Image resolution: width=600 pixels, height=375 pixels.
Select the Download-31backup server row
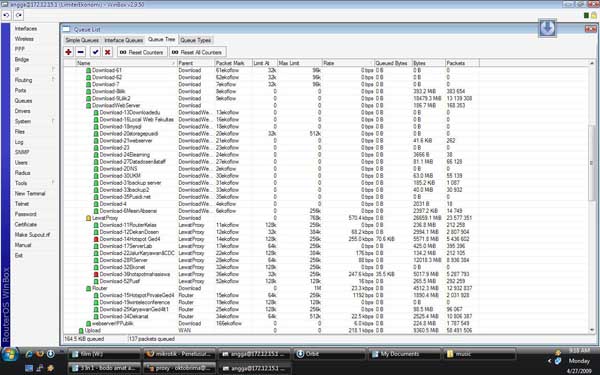(271, 183)
